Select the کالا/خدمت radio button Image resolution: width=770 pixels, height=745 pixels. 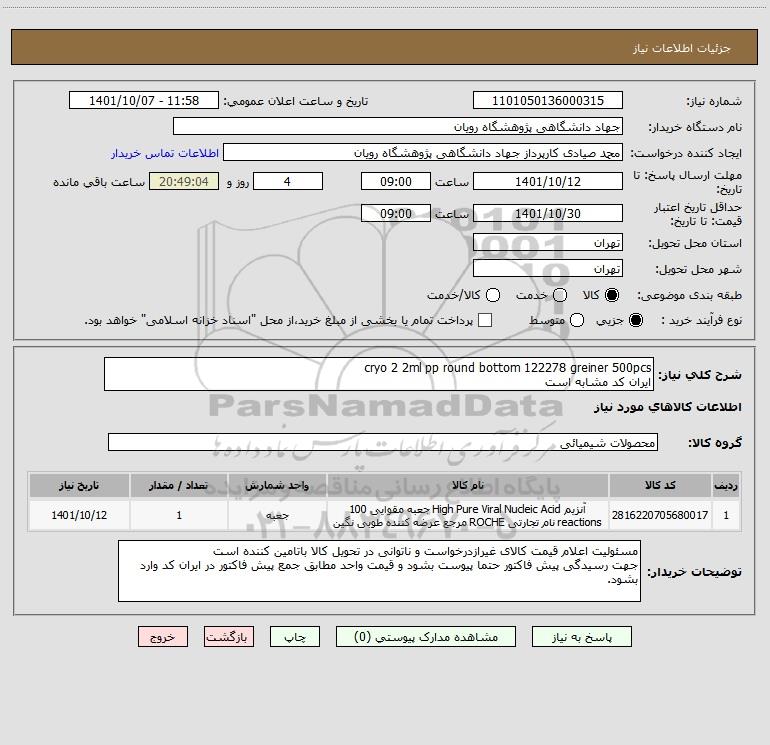[493, 295]
